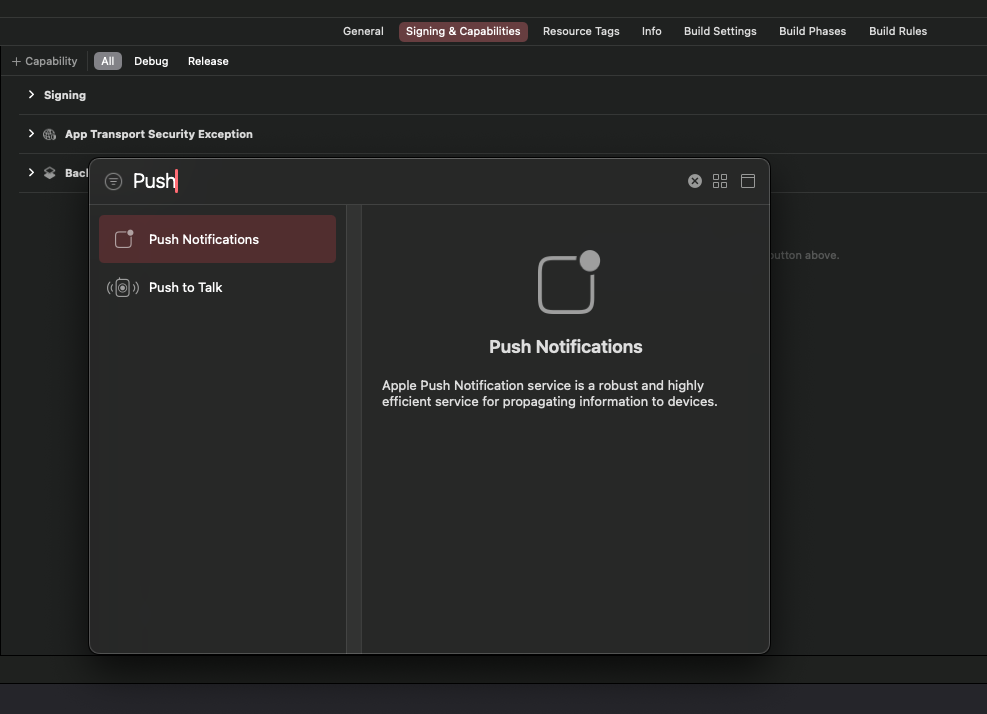Screen dimensions: 987x714
Task: Select the Signing & Capabilities tab
Action: (463, 31)
